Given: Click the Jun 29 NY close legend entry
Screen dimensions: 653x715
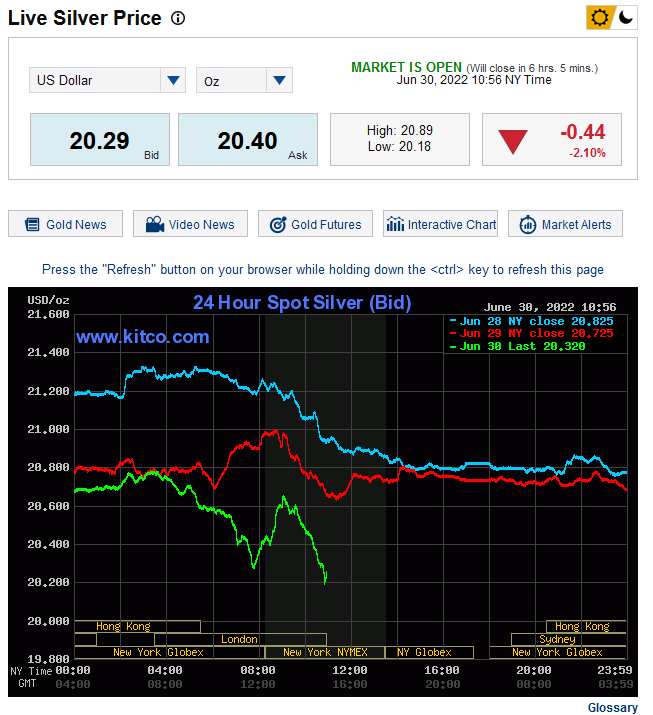Looking at the screenshot, I should click(x=531, y=333).
